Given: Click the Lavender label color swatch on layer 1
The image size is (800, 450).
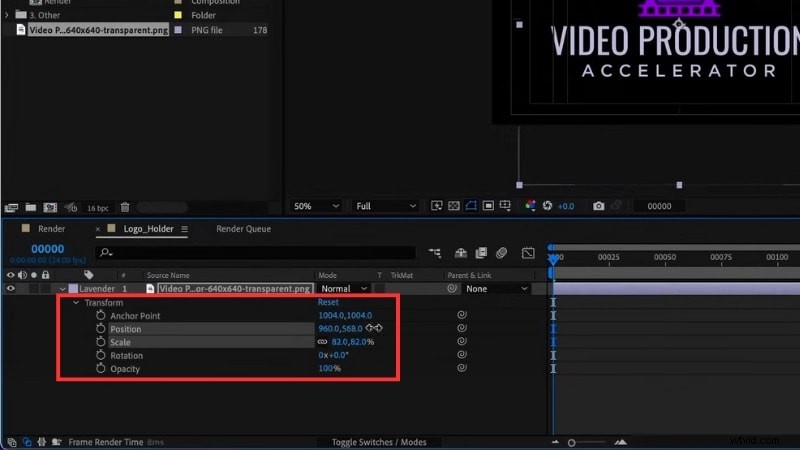Looking at the screenshot, I should 73,288.
